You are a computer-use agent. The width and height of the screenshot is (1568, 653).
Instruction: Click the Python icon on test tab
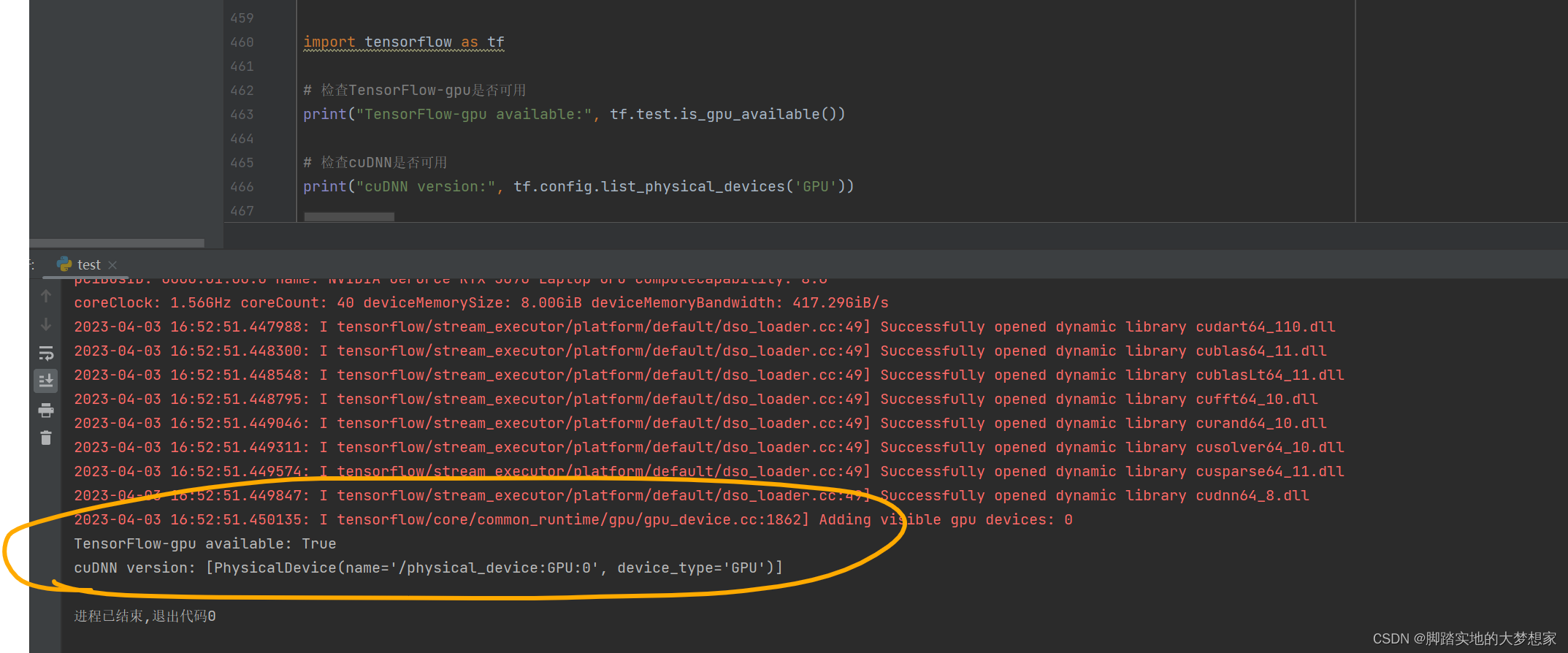pos(64,264)
